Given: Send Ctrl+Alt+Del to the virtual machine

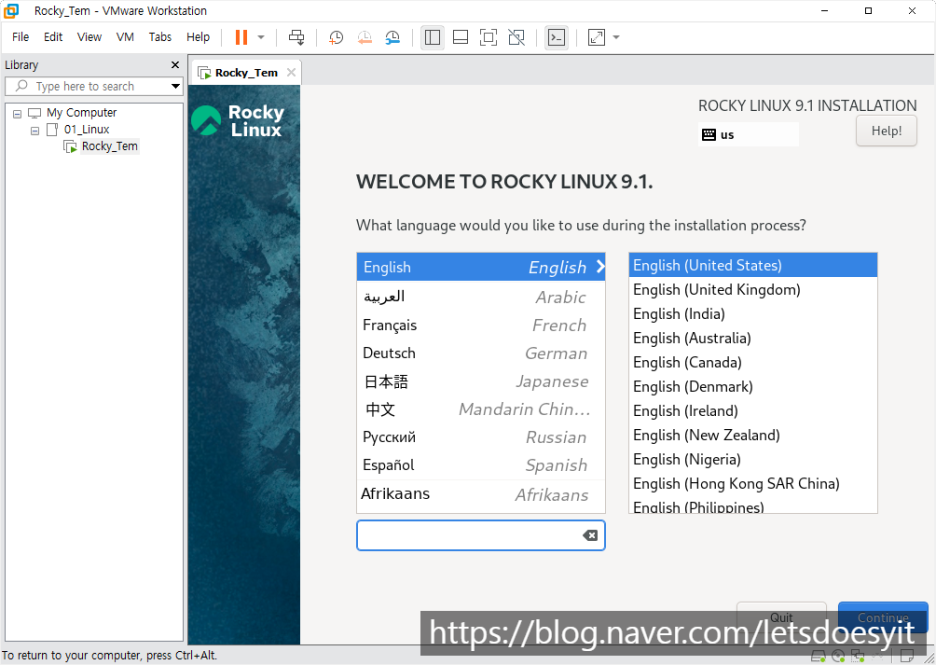Looking at the screenshot, I should coord(296,38).
